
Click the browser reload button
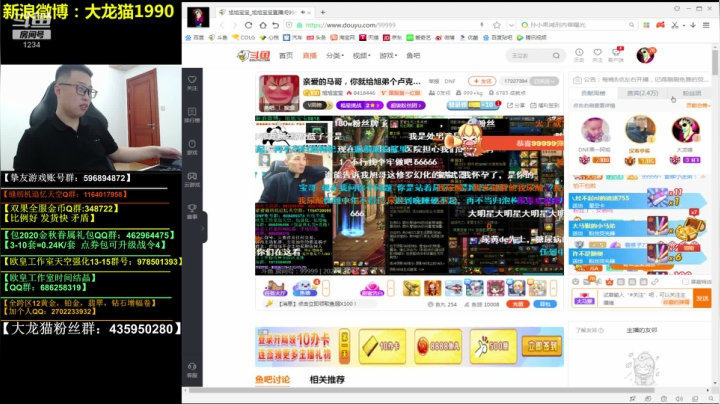click(x=248, y=25)
